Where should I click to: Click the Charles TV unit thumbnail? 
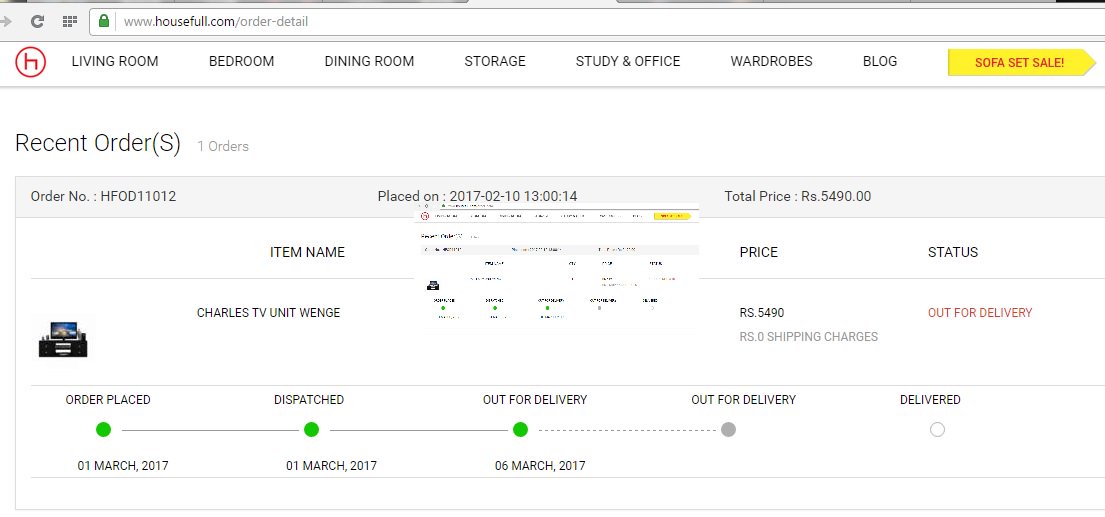[63, 340]
